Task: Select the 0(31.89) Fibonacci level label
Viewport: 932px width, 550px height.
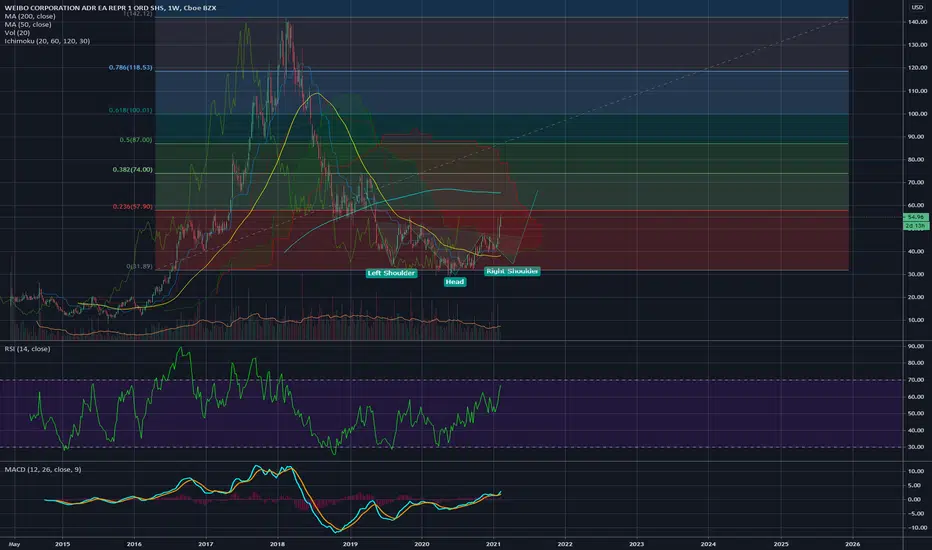Action: pyautogui.click(x=139, y=266)
